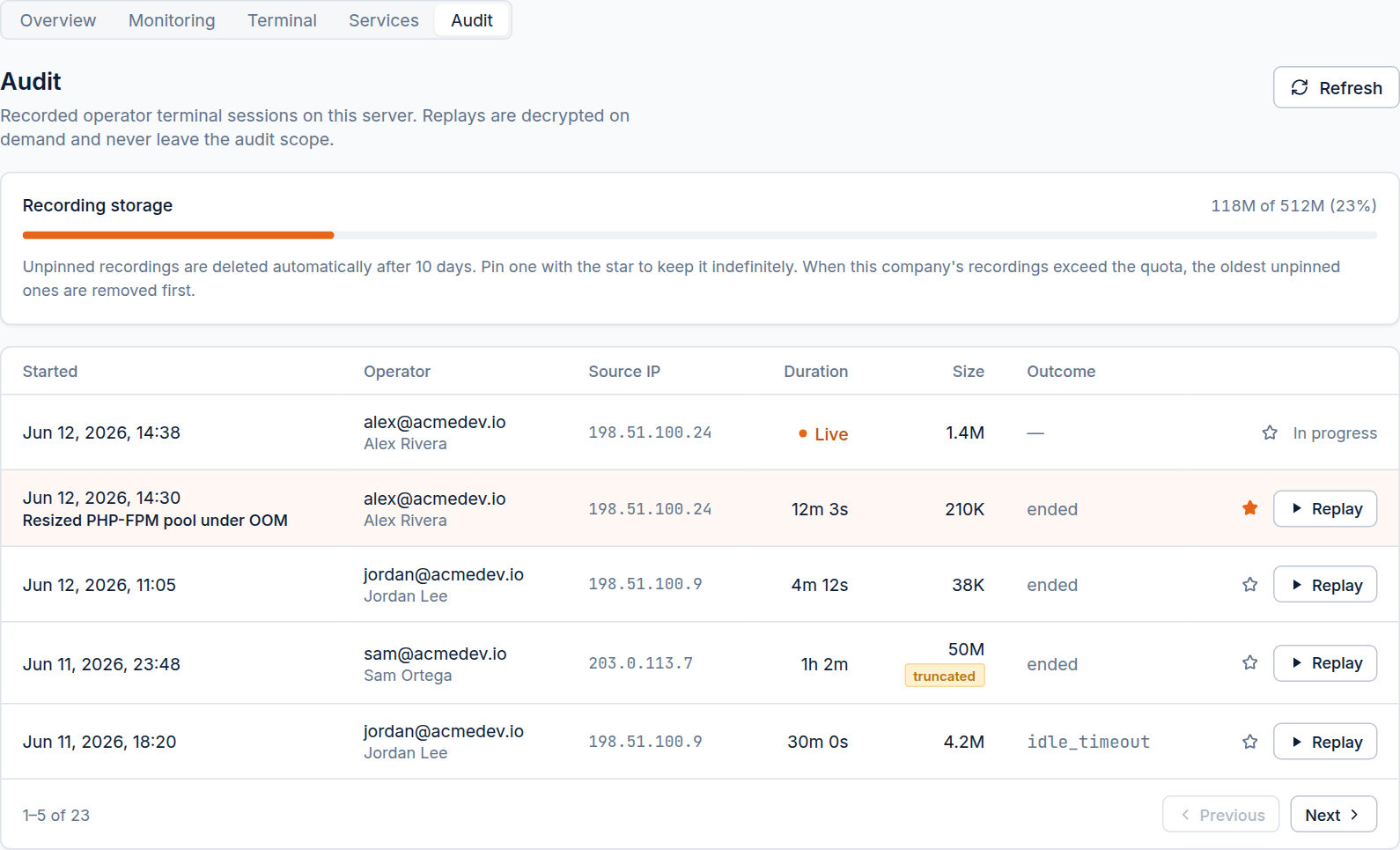Click the '1–5 of 23' pagination count
Screen dimensions: 1400x850
[56, 816]
